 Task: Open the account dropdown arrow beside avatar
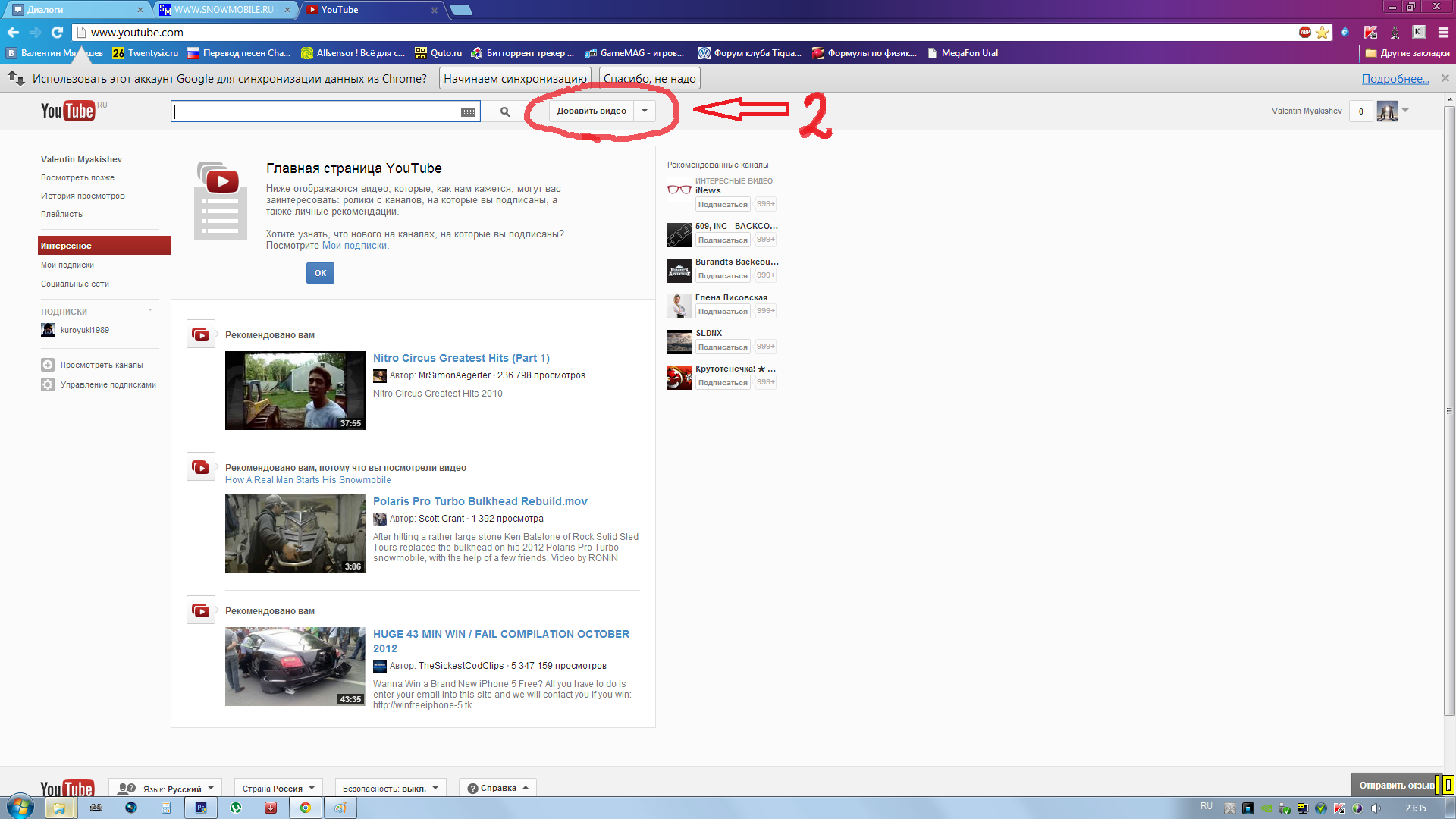click(1405, 111)
